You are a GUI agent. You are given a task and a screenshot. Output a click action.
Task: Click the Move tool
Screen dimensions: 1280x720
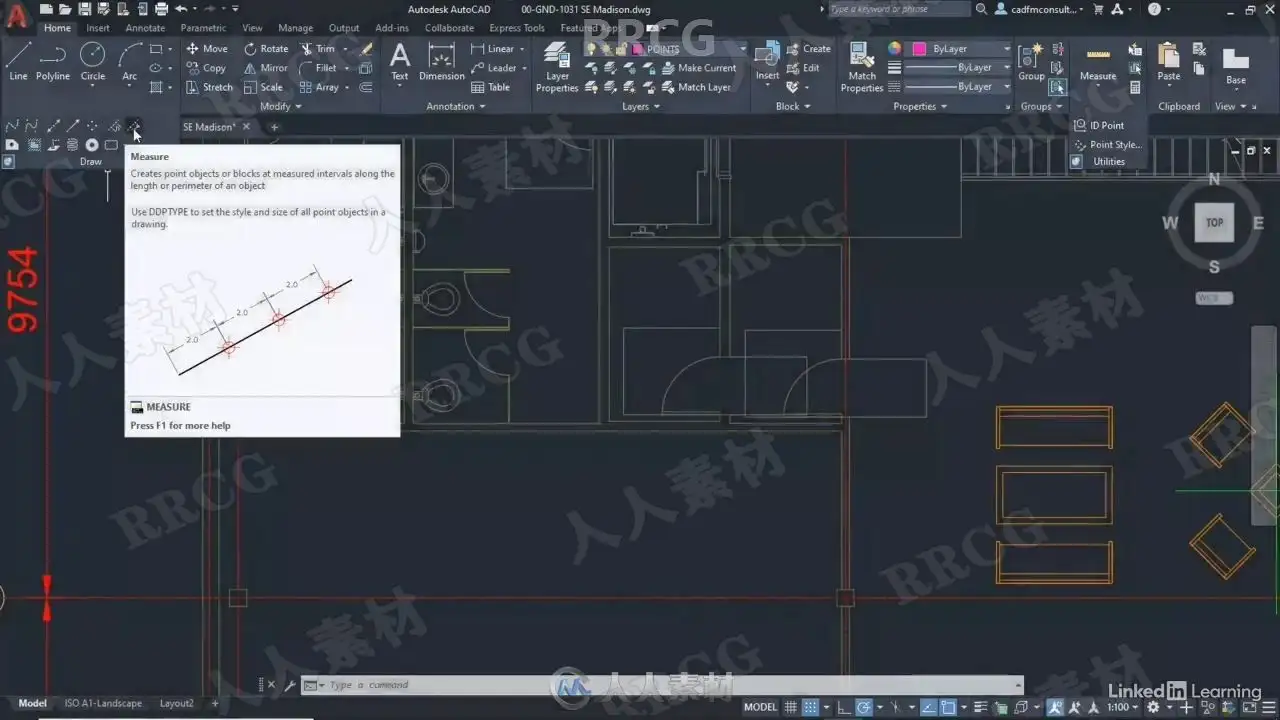coord(207,48)
